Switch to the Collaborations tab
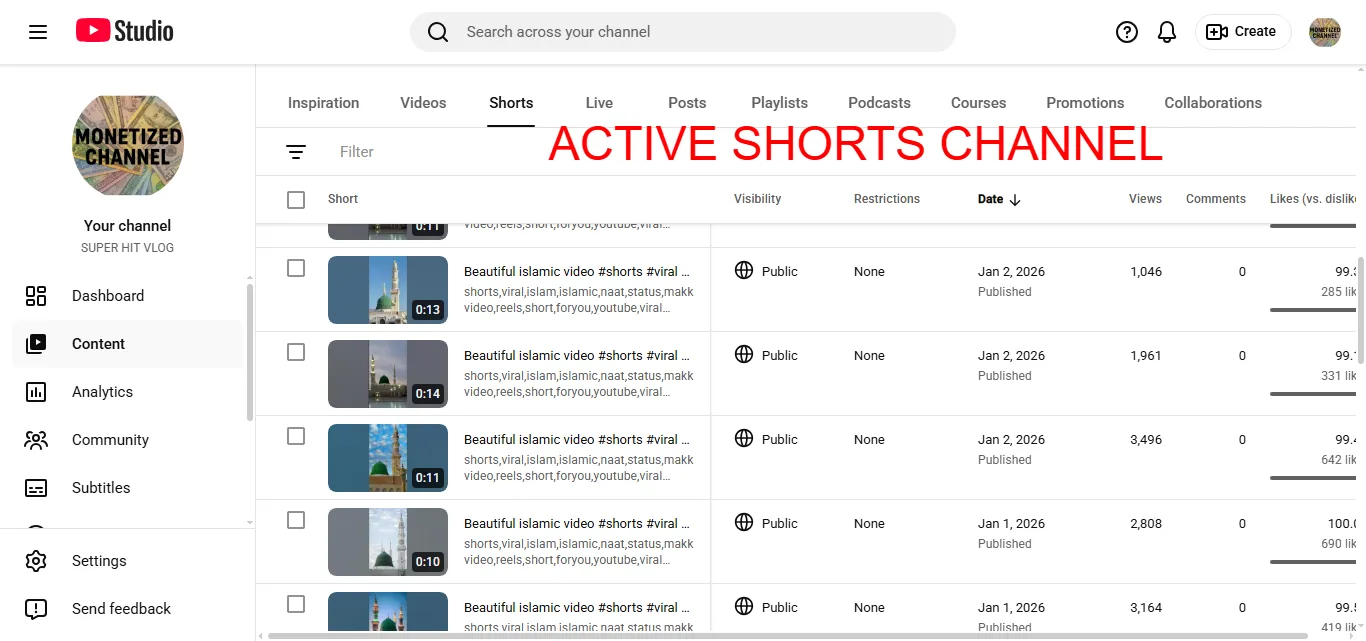This screenshot has width=1366, height=641. click(1213, 103)
